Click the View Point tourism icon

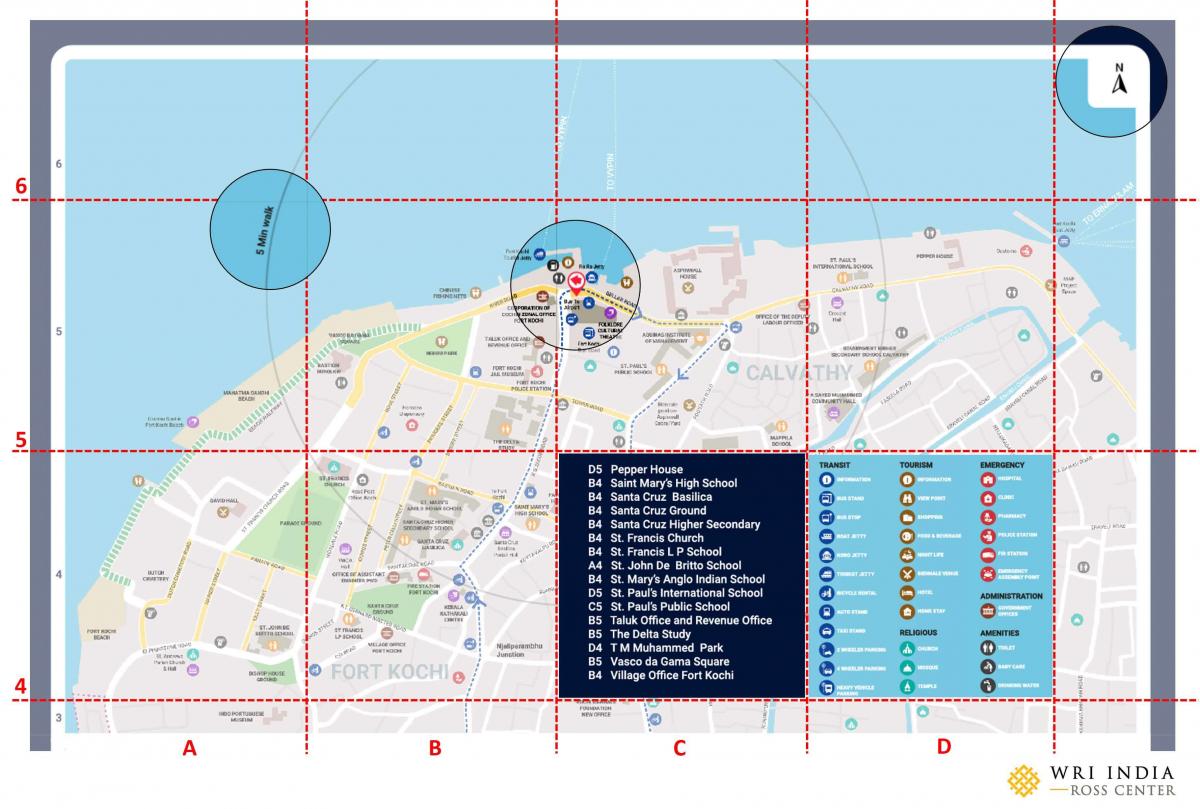tap(908, 497)
